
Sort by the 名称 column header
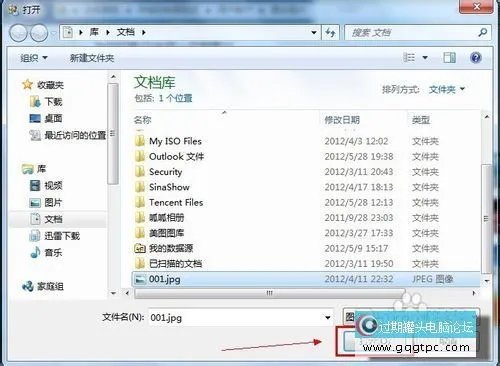[x=143, y=120]
